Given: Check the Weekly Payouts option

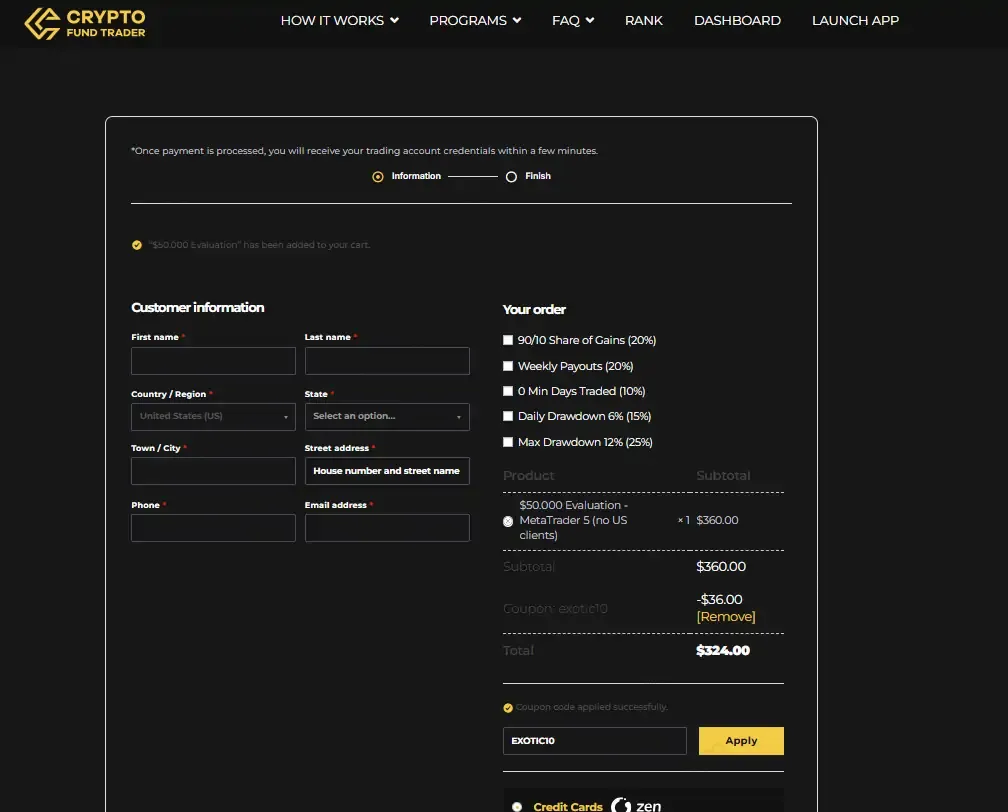Looking at the screenshot, I should [x=508, y=365].
